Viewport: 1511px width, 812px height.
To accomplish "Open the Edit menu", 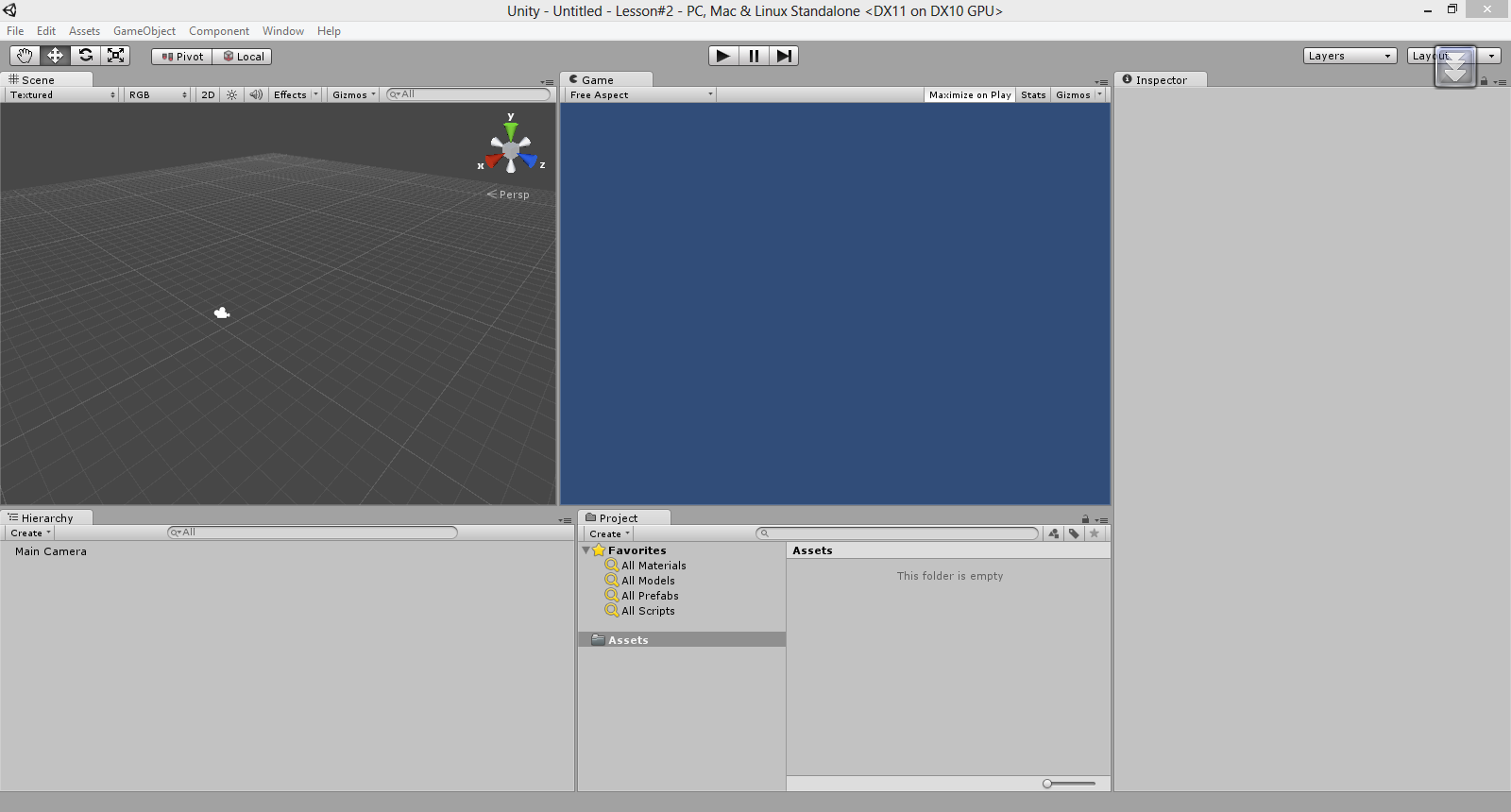I will point(46,31).
